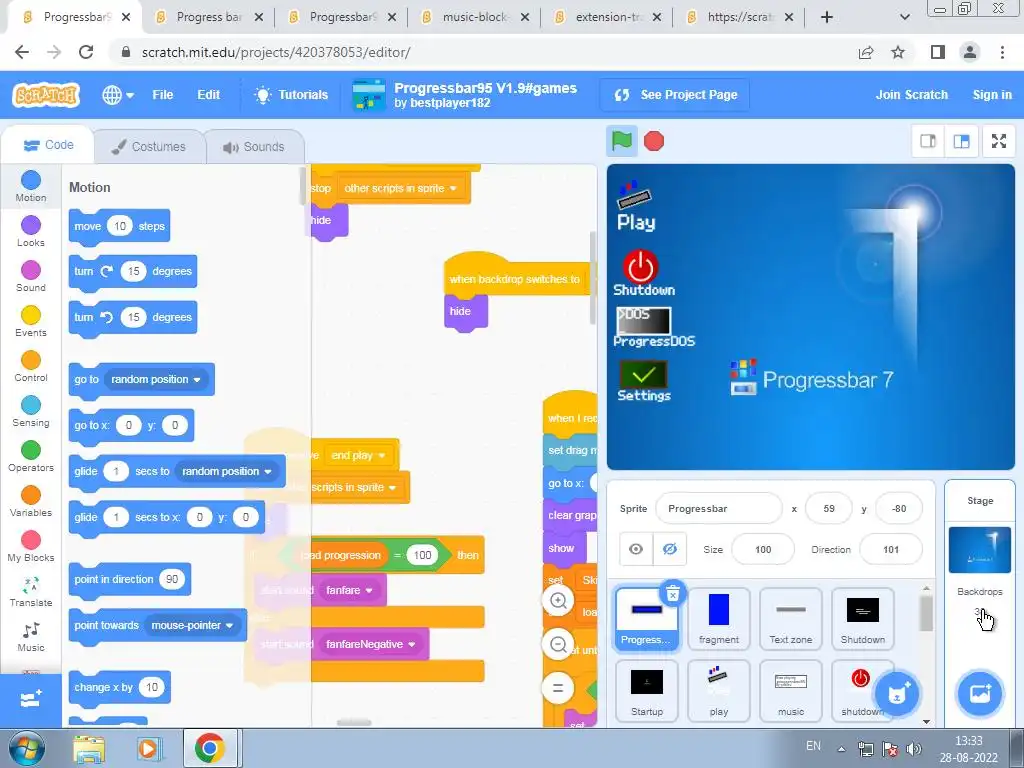Switch to the Costumes tab
1024x768 pixels.
[149, 146]
